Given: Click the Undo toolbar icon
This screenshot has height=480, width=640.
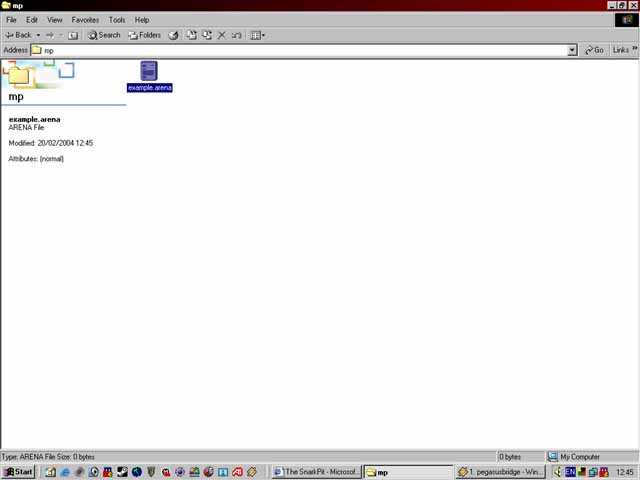Looking at the screenshot, I should (x=237, y=35).
